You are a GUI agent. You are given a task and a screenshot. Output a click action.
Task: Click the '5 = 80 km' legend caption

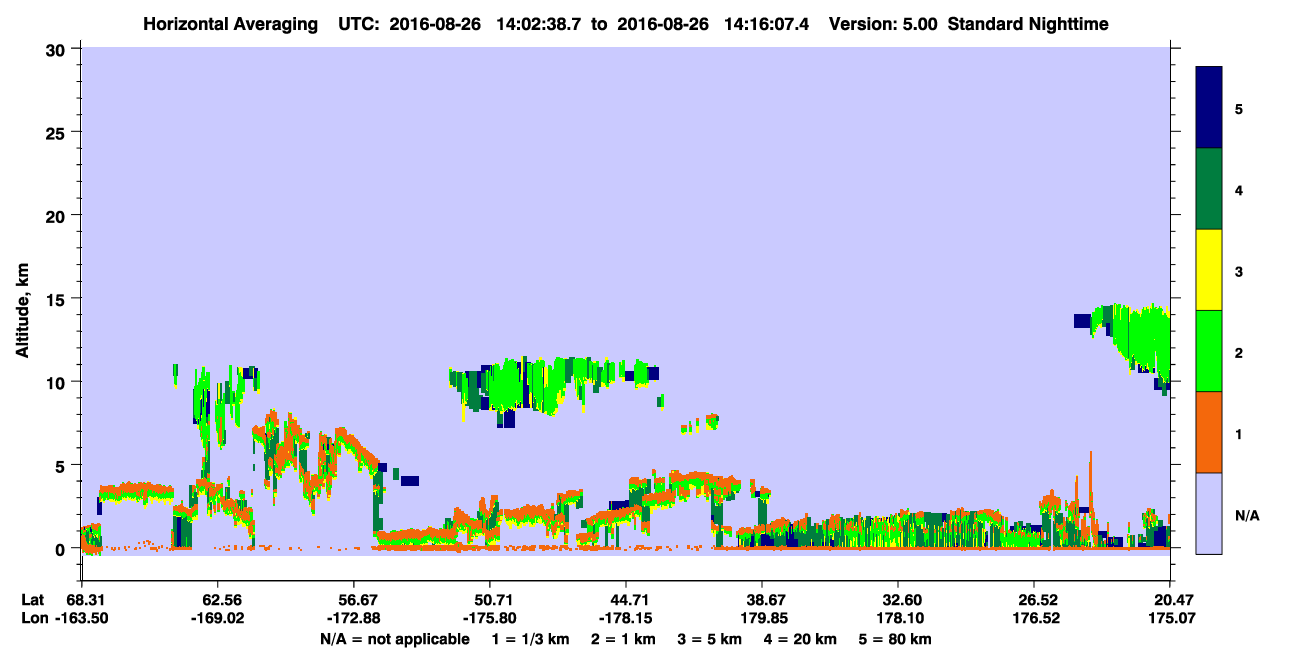pyautogui.click(x=897, y=639)
